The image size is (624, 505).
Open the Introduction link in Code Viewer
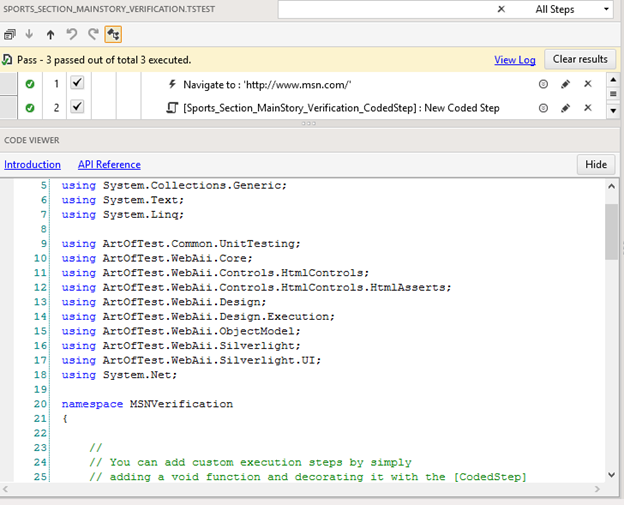(x=32, y=165)
